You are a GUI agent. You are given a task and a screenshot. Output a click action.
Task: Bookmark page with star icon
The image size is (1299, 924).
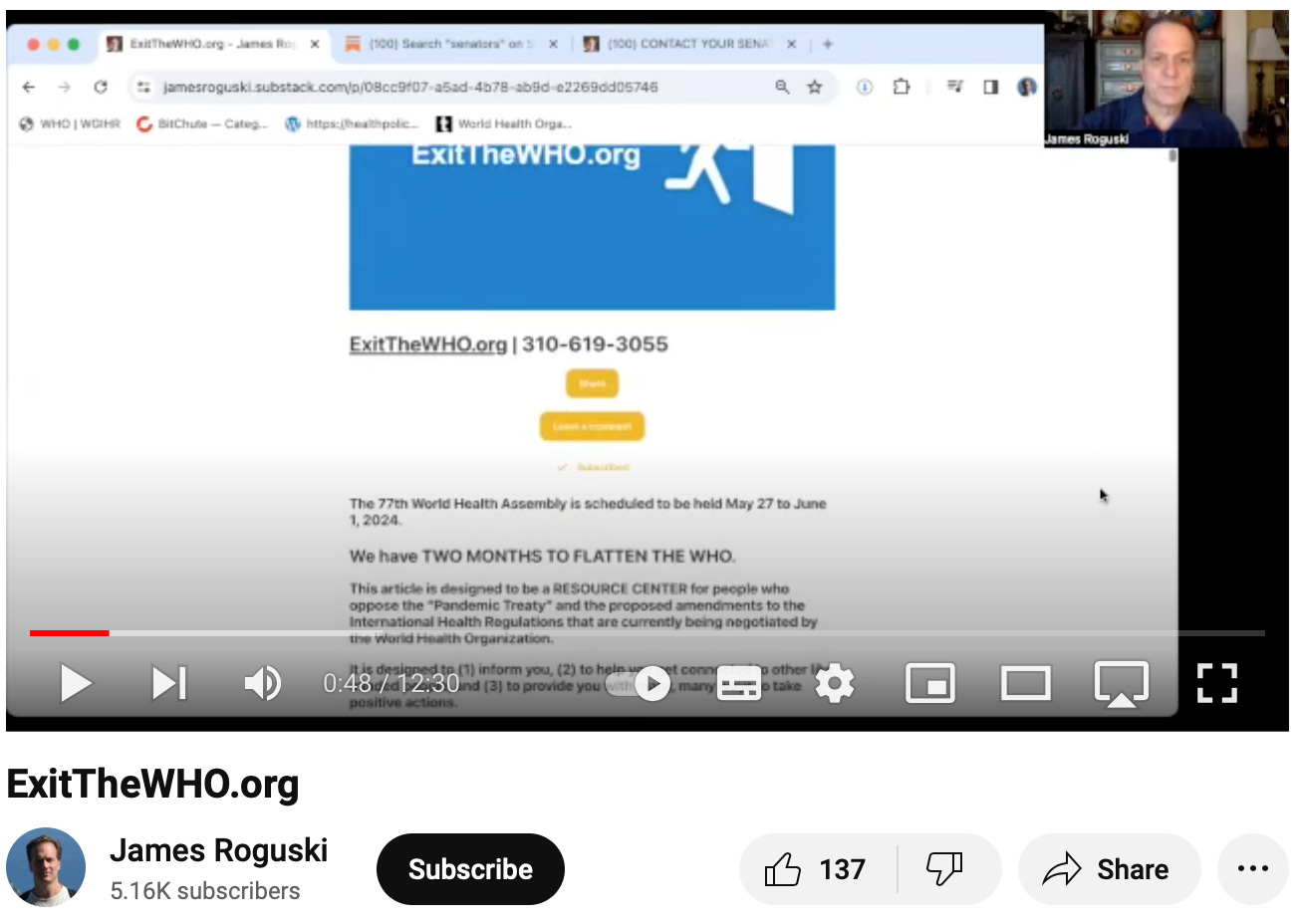815,87
